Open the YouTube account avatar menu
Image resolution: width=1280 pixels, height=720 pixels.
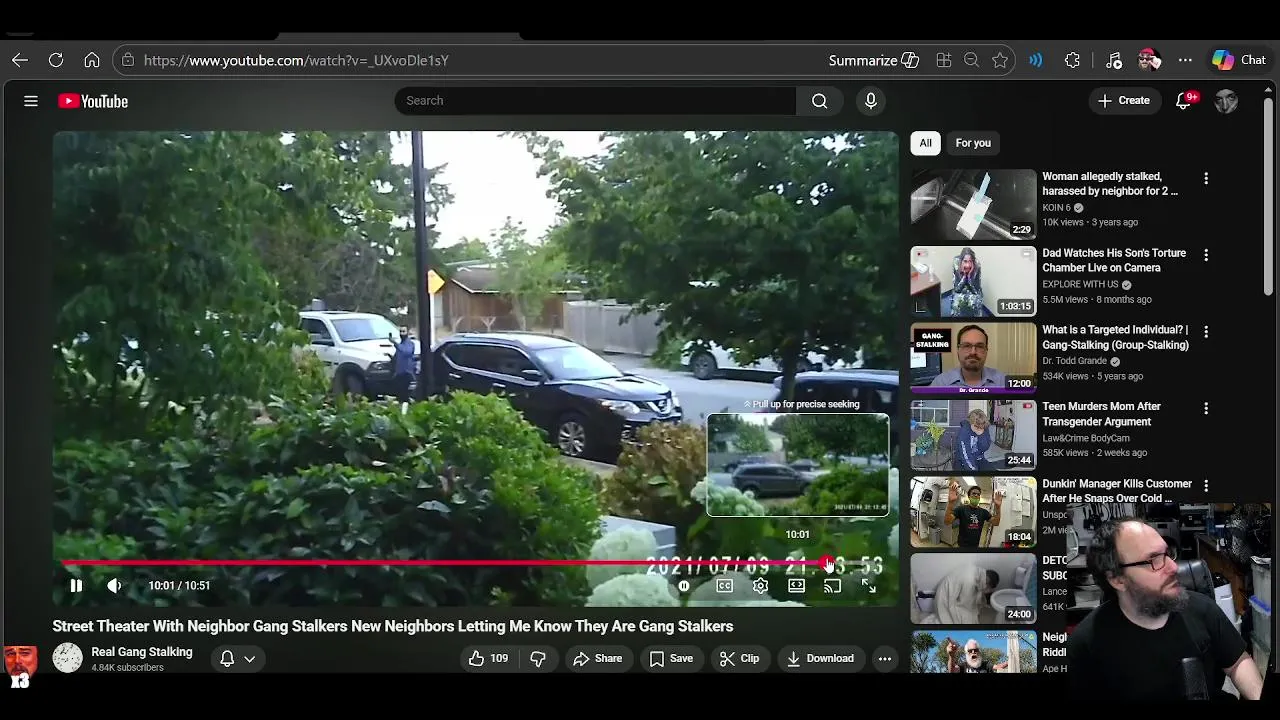click(1226, 101)
